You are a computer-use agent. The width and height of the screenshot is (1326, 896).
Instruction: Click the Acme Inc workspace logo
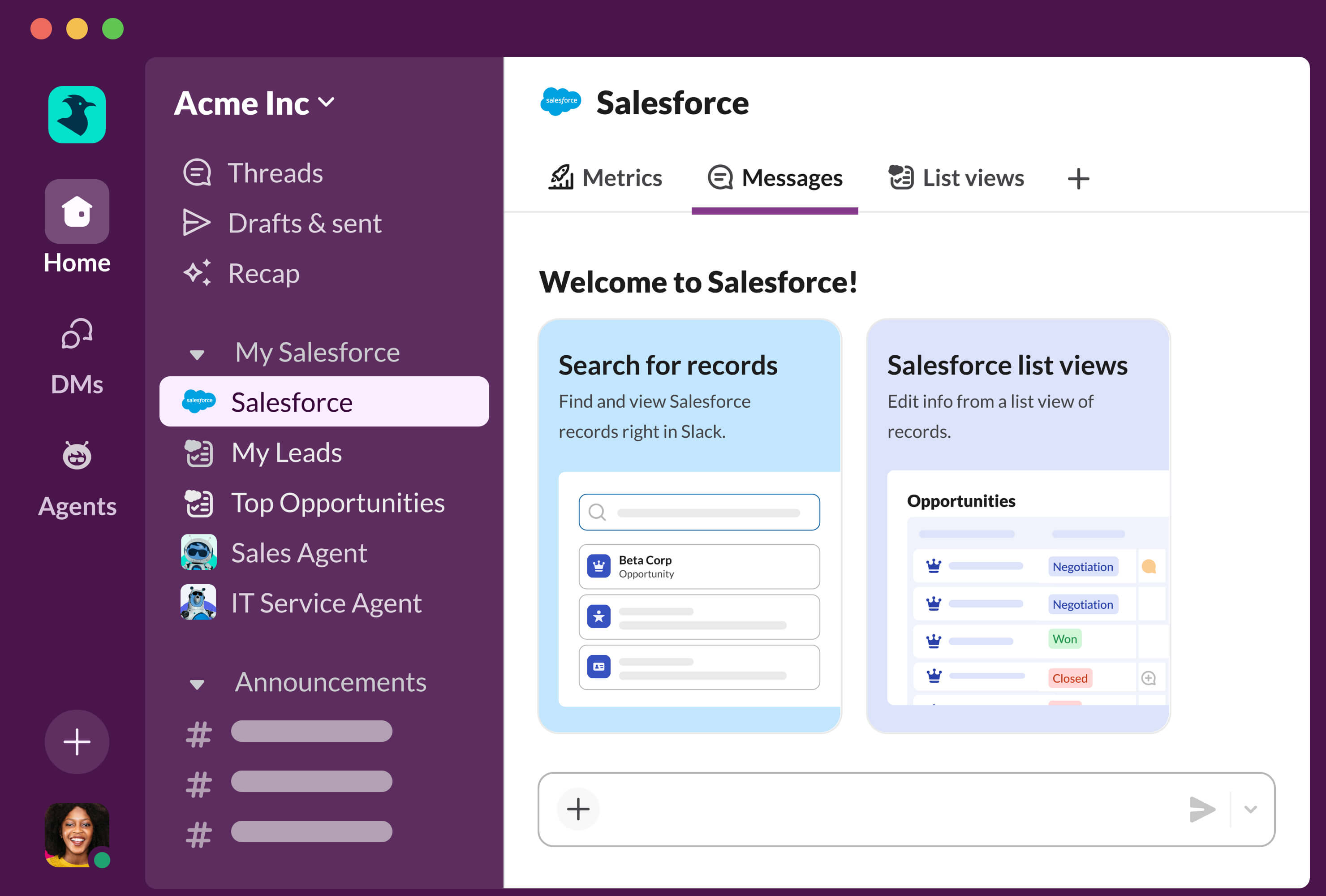pyautogui.click(x=77, y=115)
